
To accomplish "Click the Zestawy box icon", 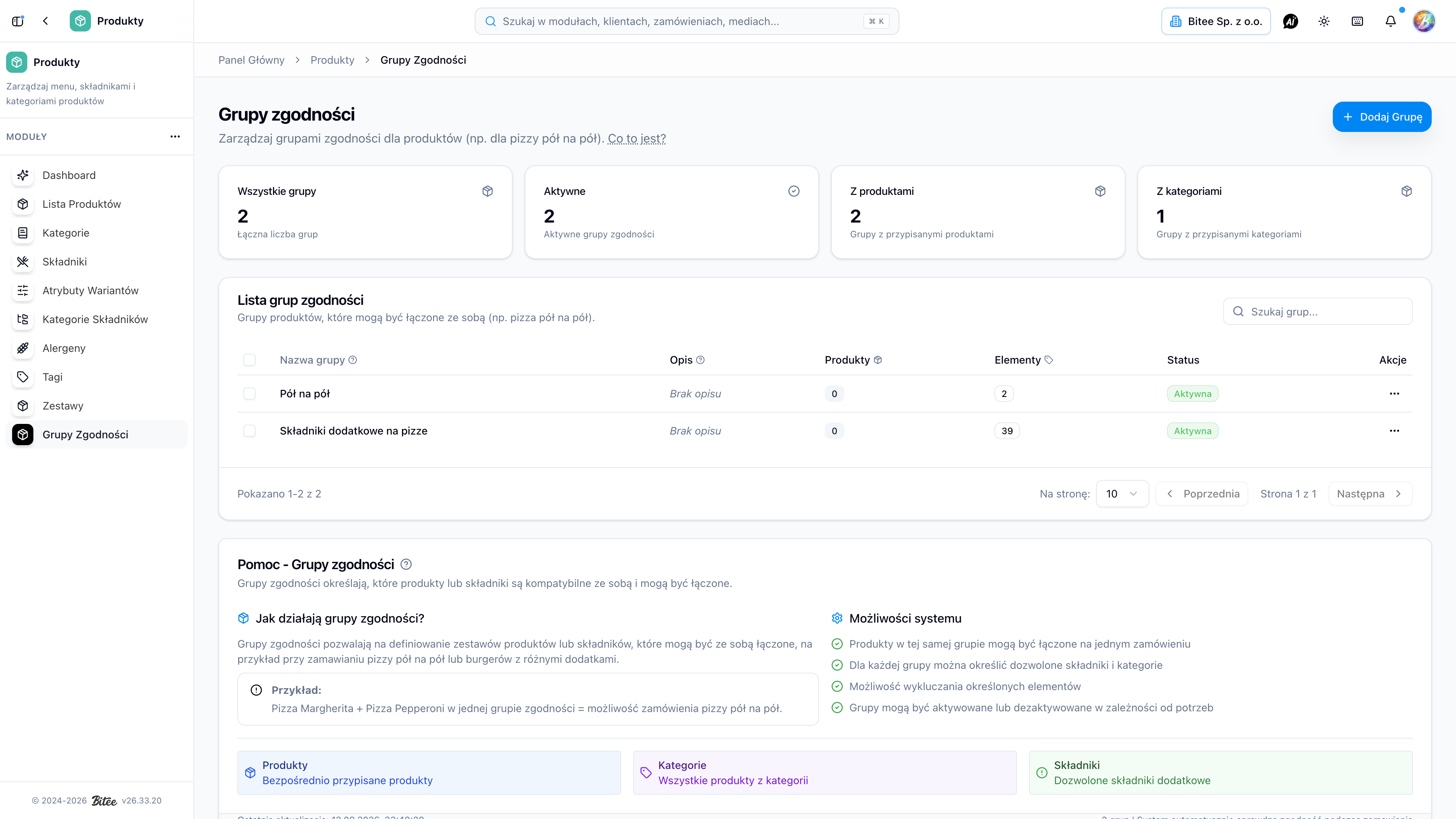I will [23, 406].
